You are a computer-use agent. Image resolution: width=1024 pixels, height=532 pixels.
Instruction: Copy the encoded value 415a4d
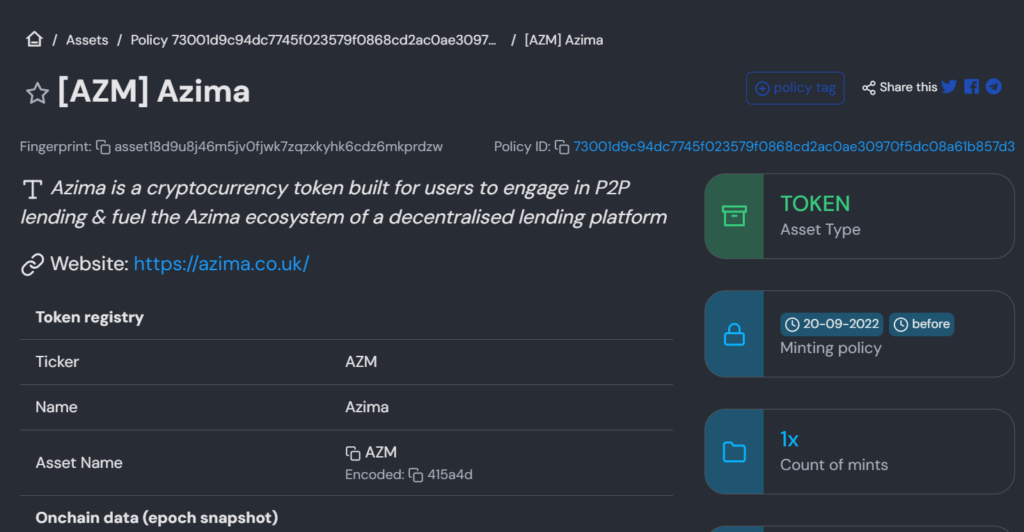[415, 475]
